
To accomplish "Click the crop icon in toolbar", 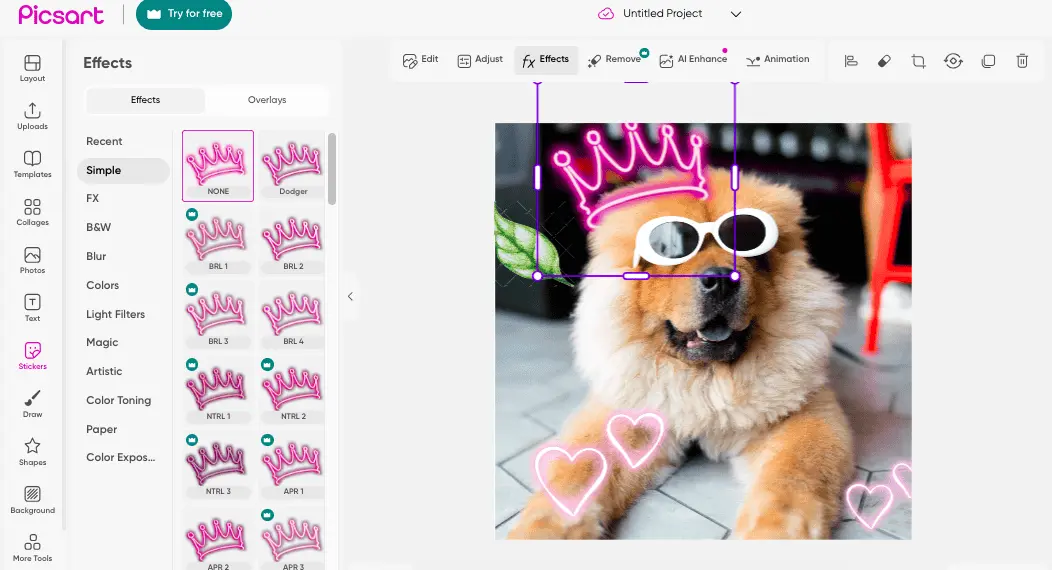I will [x=918, y=61].
